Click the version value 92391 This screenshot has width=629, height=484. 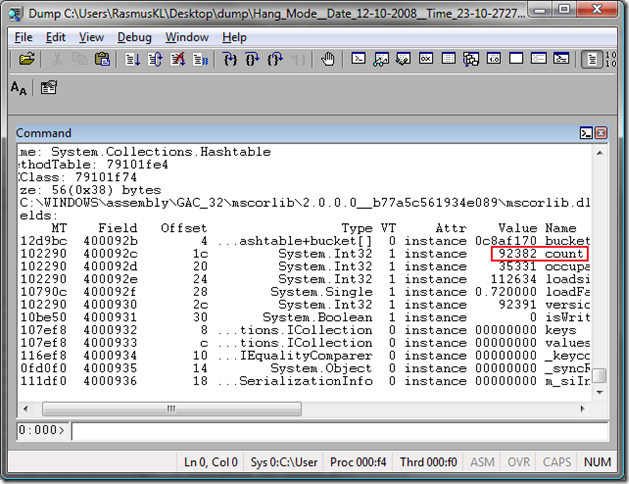517,304
